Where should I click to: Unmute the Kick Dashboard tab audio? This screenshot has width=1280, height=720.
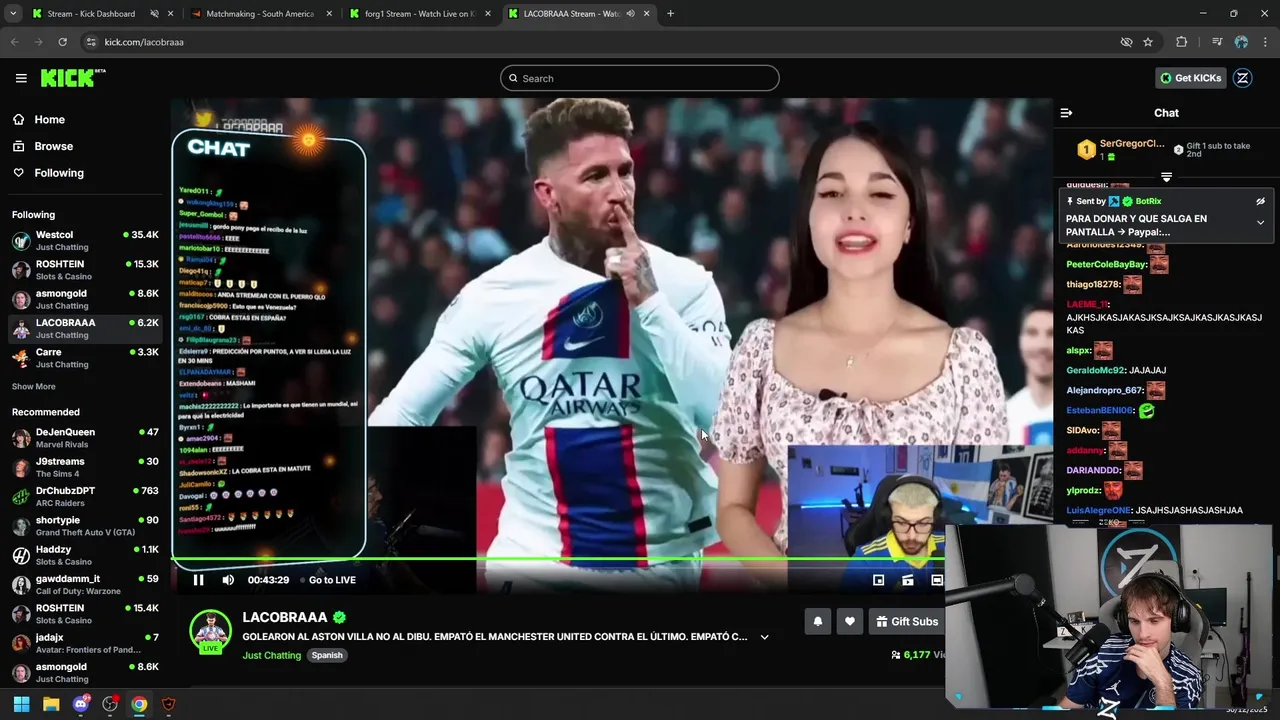pos(154,14)
